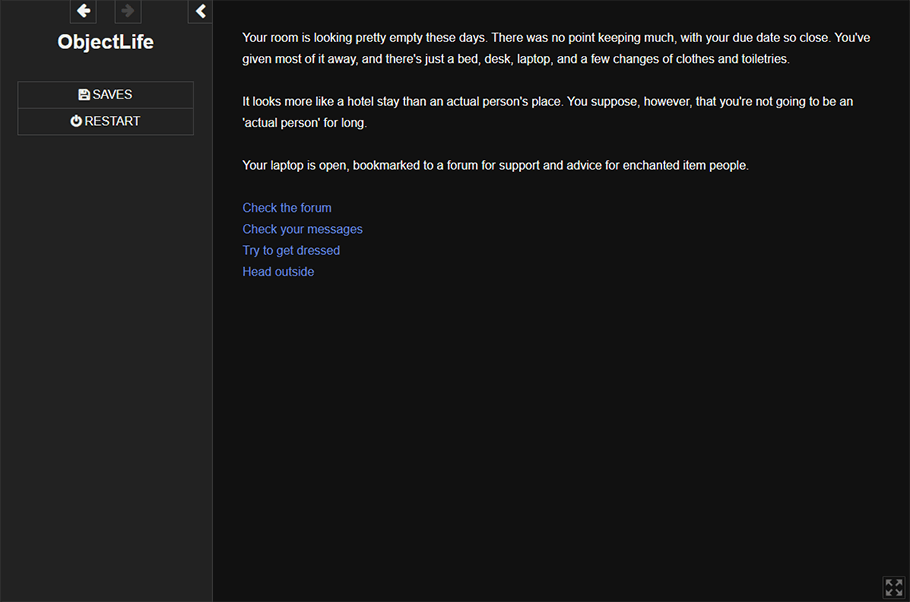The width and height of the screenshot is (910, 602).
Task: Select the 'Head outside' option
Action: click(278, 272)
